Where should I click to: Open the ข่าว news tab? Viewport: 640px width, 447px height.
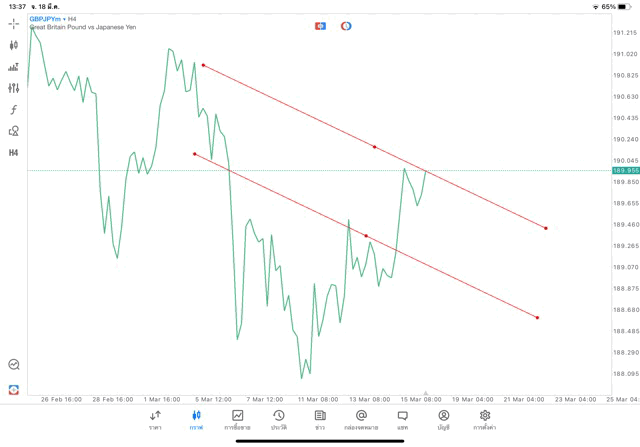(x=319, y=420)
